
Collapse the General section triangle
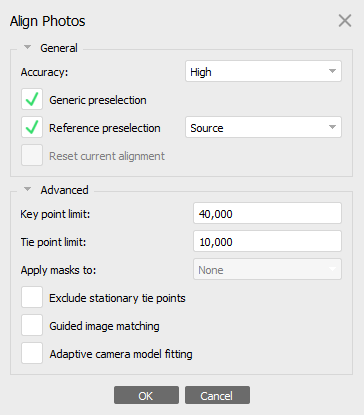tap(27, 47)
